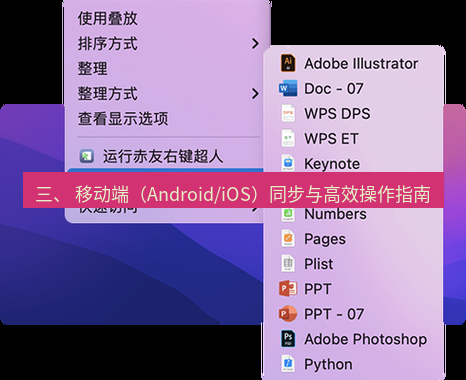Click the Python file icon
Viewport: 466px width, 380px height.
coord(288,364)
